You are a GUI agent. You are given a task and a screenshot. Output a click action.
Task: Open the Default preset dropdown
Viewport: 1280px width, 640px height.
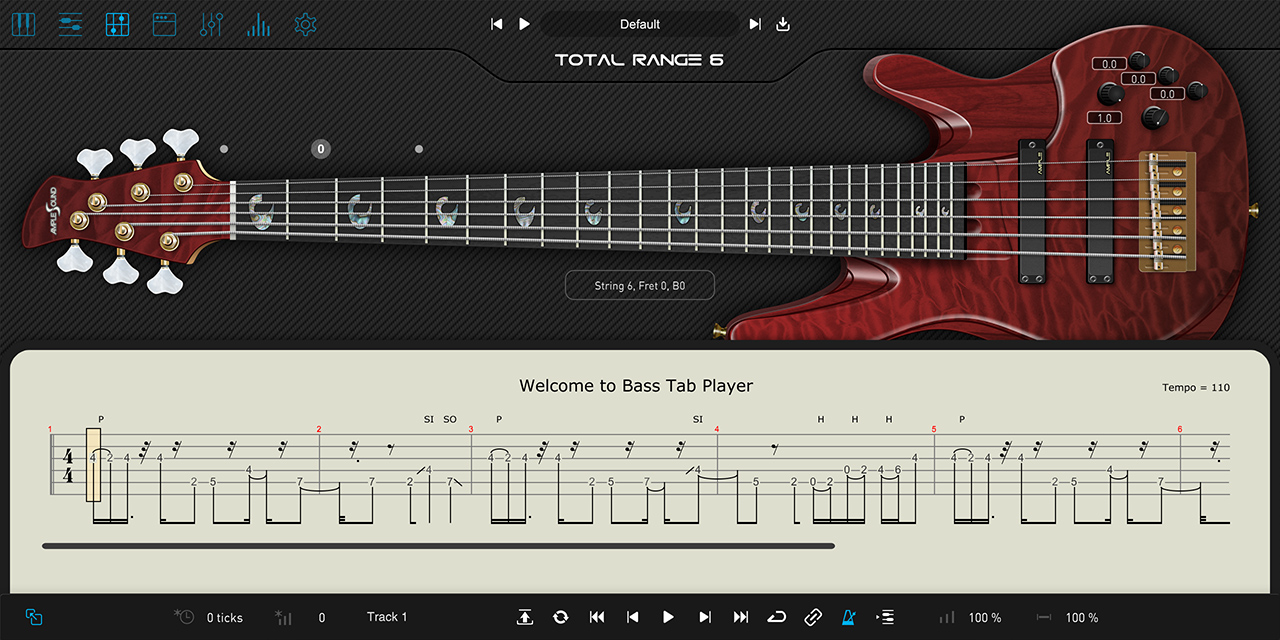pos(640,24)
